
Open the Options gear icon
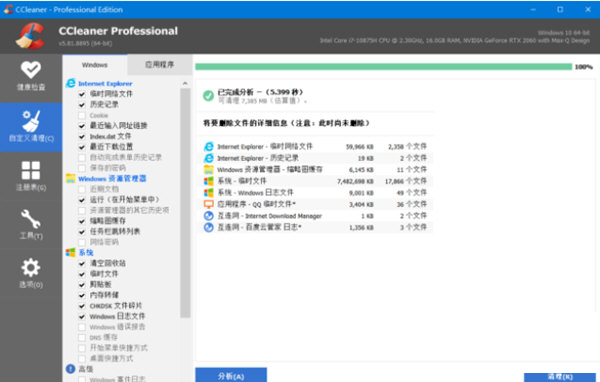31,268
